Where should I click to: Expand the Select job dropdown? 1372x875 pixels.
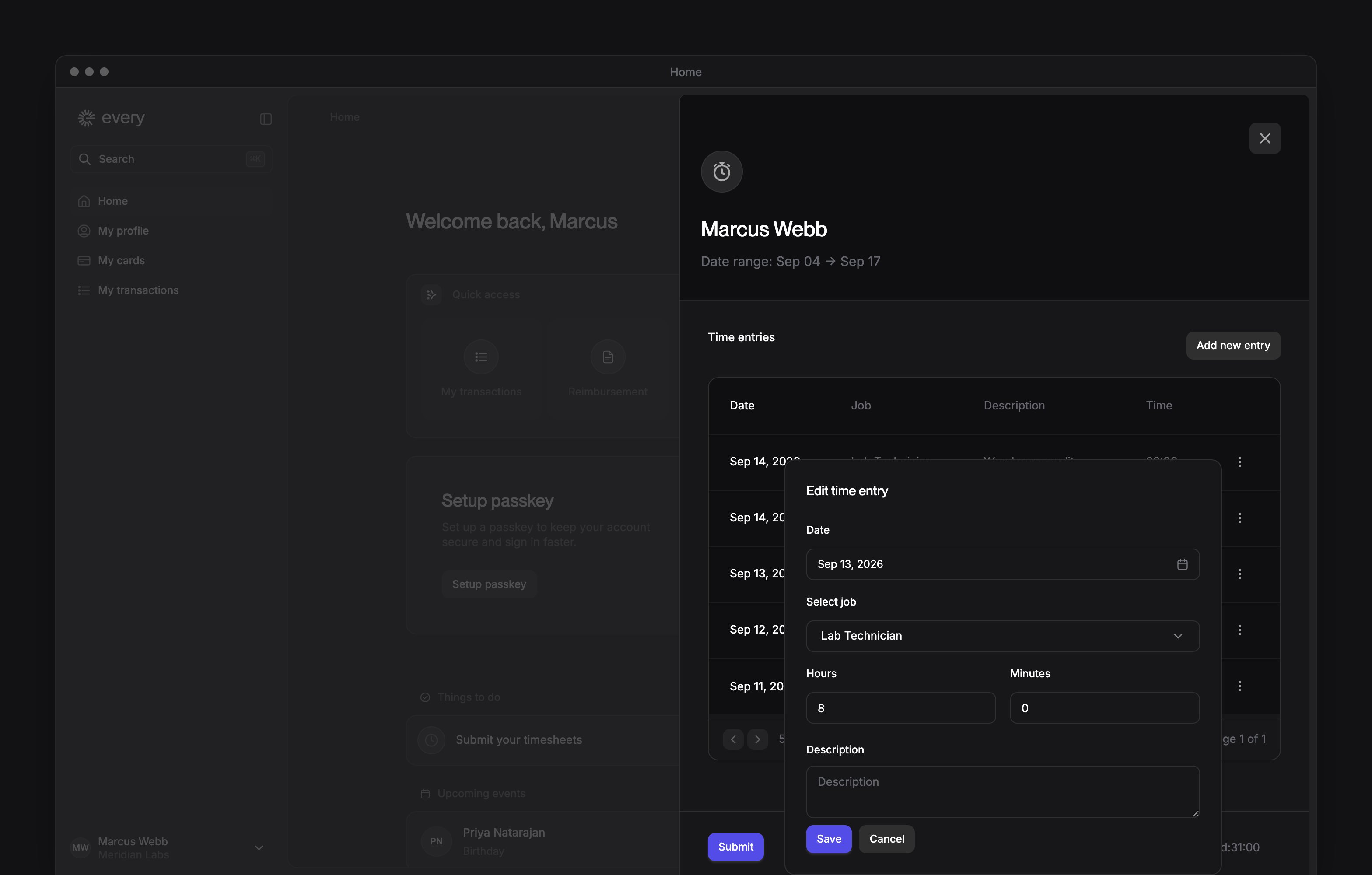[x=1002, y=636]
